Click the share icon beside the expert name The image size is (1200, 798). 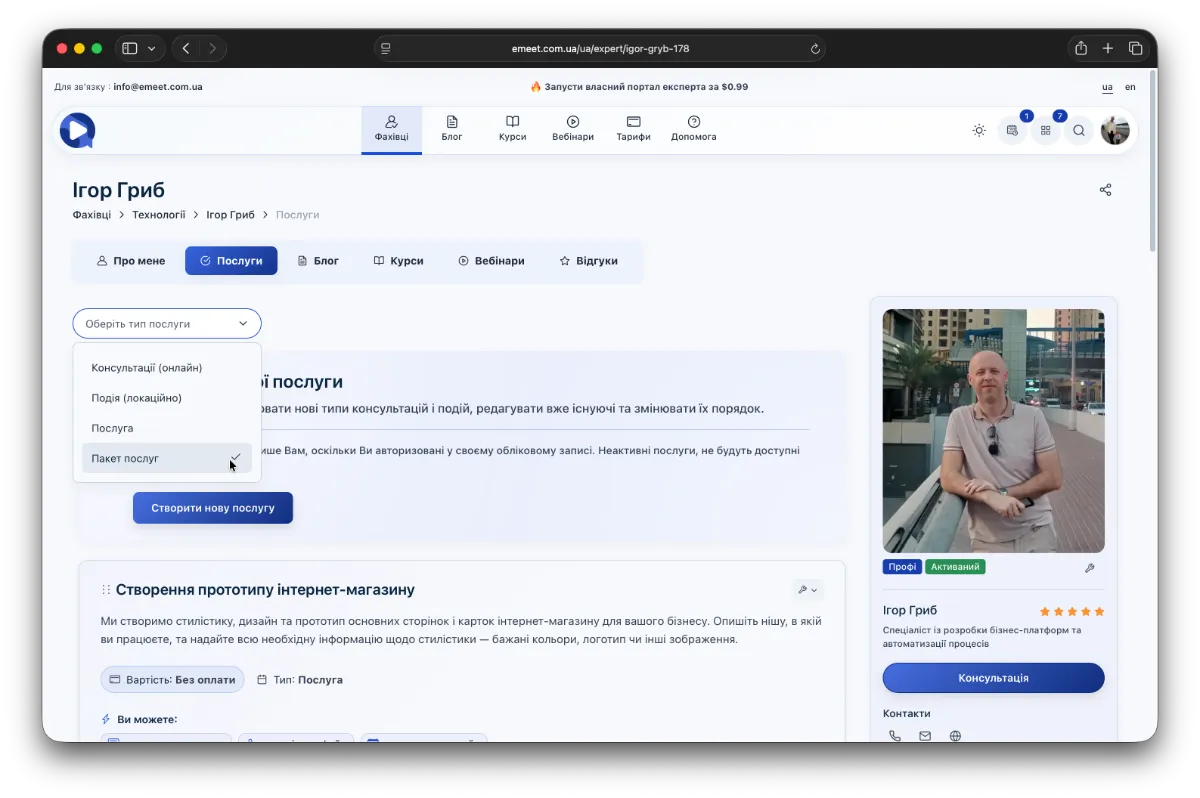point(1105,190)
